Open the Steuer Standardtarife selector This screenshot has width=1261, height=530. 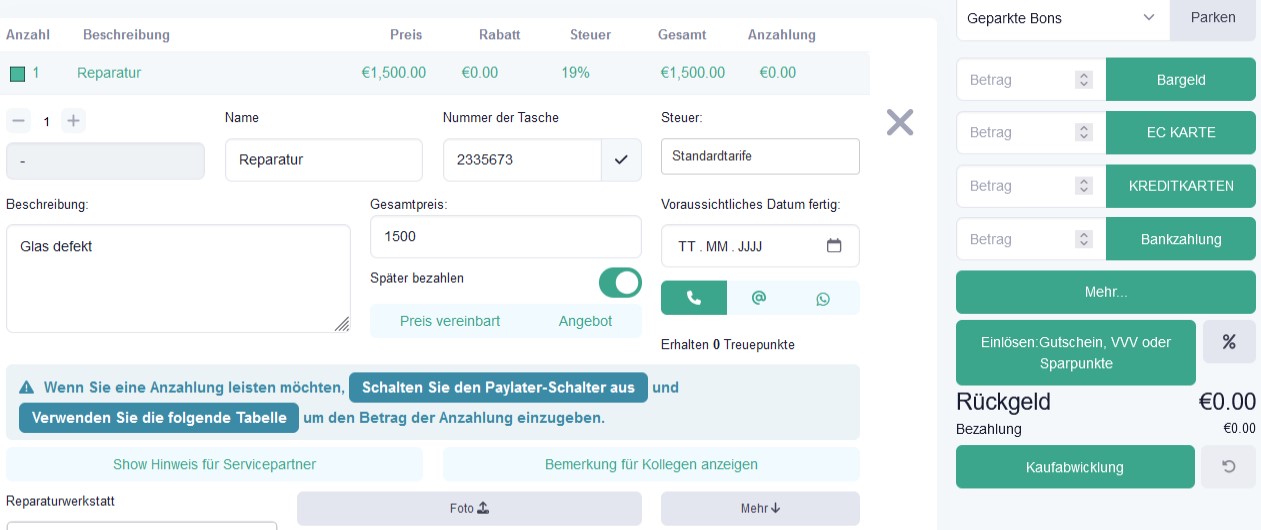tap(760, 156)
